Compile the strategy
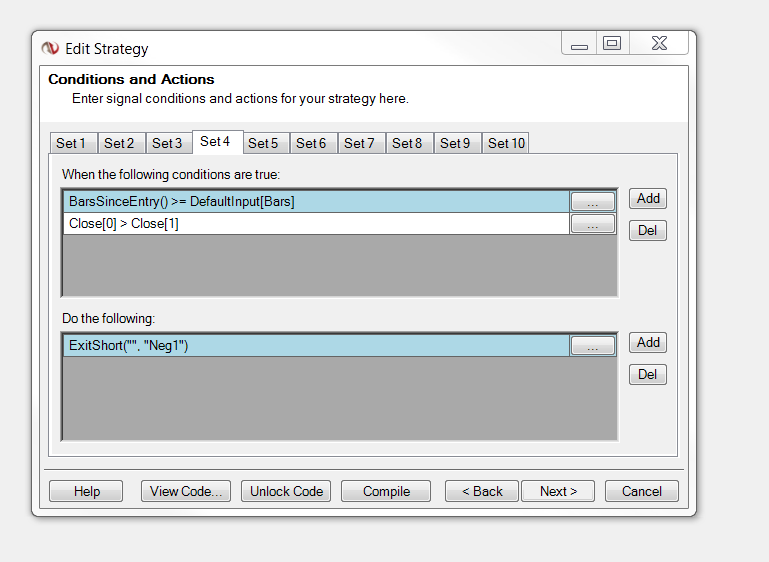The image size is (769, 562). tap(386, 491)
